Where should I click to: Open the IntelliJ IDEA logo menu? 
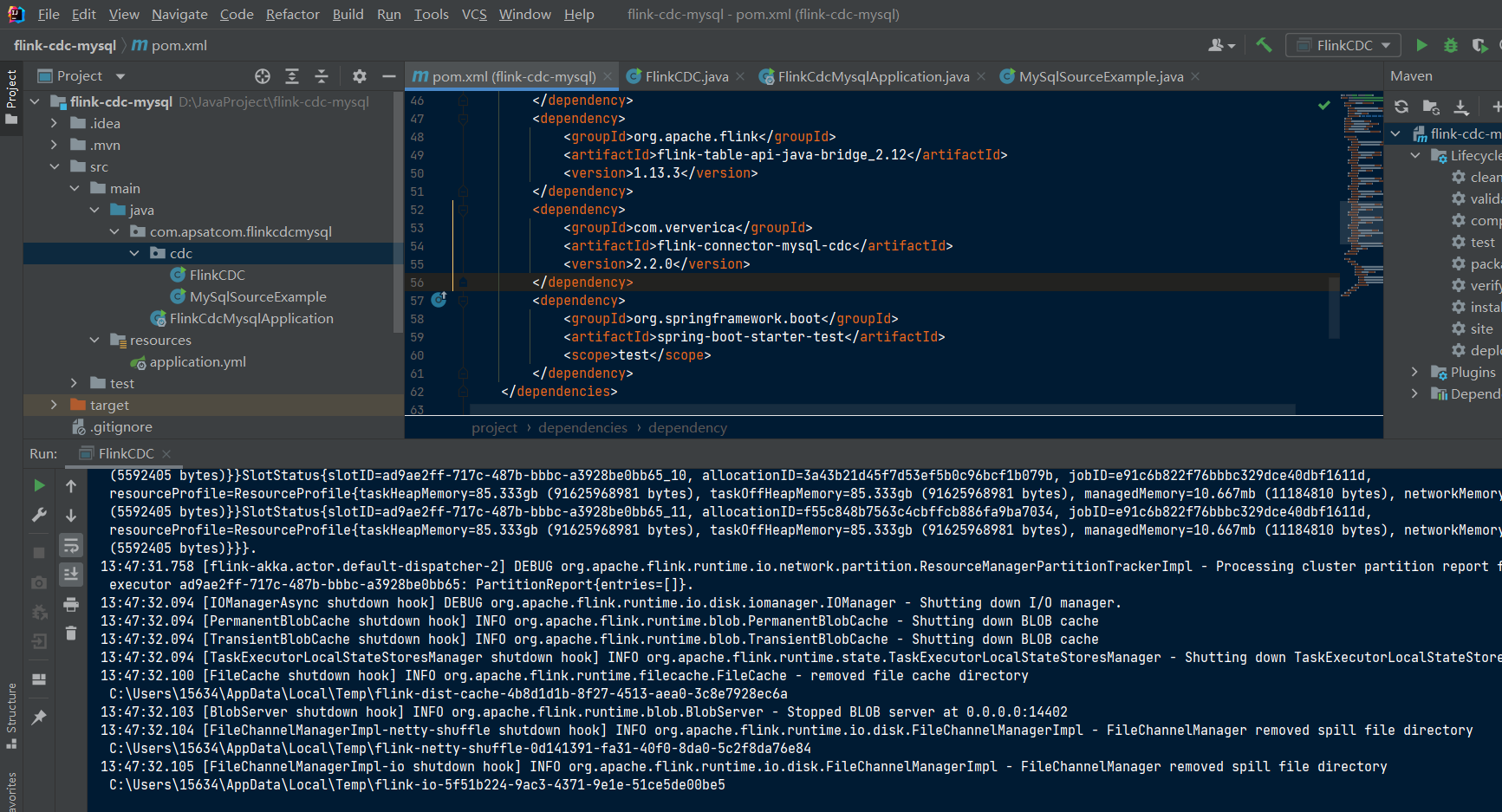pyautogui.click(x=16, y=14)
